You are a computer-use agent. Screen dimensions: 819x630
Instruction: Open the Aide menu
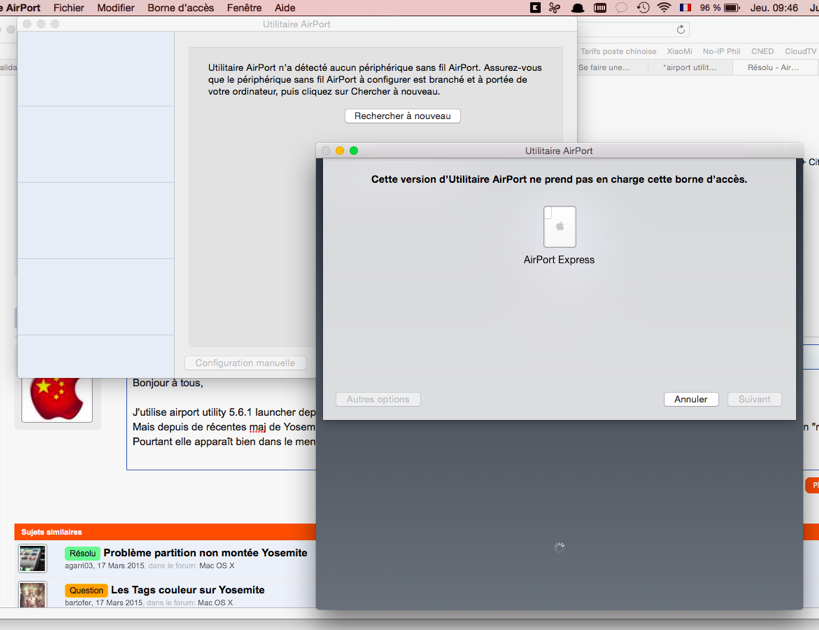[x=285, y=8]
